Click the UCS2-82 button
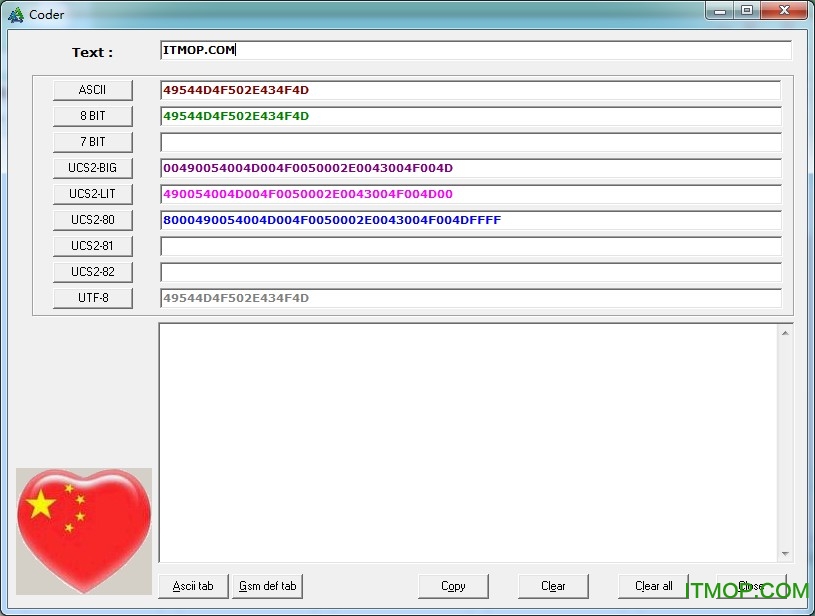This screenshot has height=616, width=815. click(x=93, y=272)
